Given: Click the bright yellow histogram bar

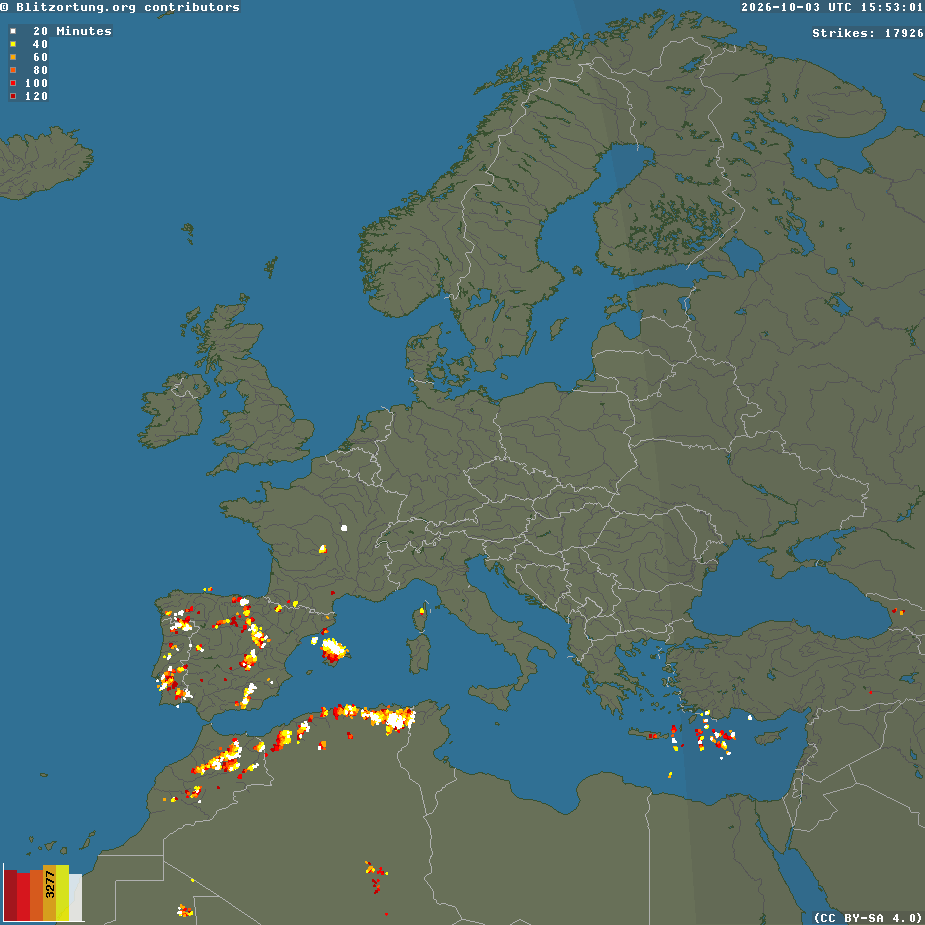Looking at the screenshot, I should click(63, 893).
